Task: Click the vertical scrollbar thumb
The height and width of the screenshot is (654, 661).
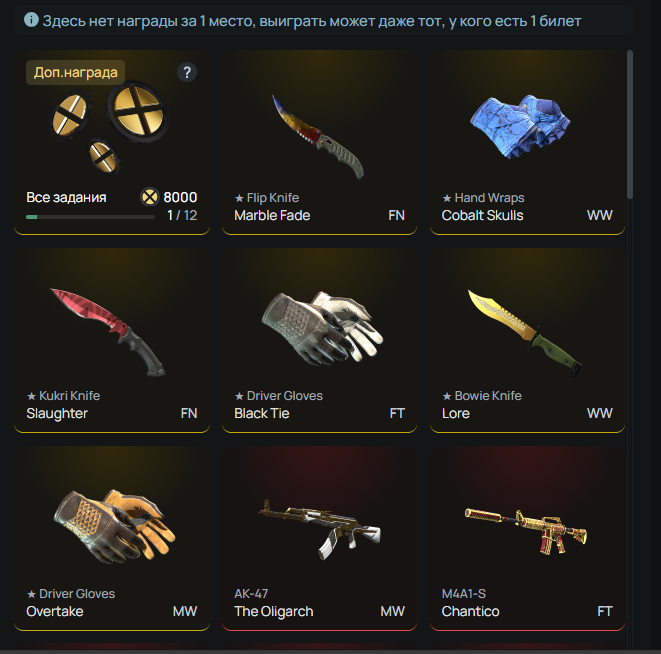Action: pyautogui.click(x=630, y=124)
